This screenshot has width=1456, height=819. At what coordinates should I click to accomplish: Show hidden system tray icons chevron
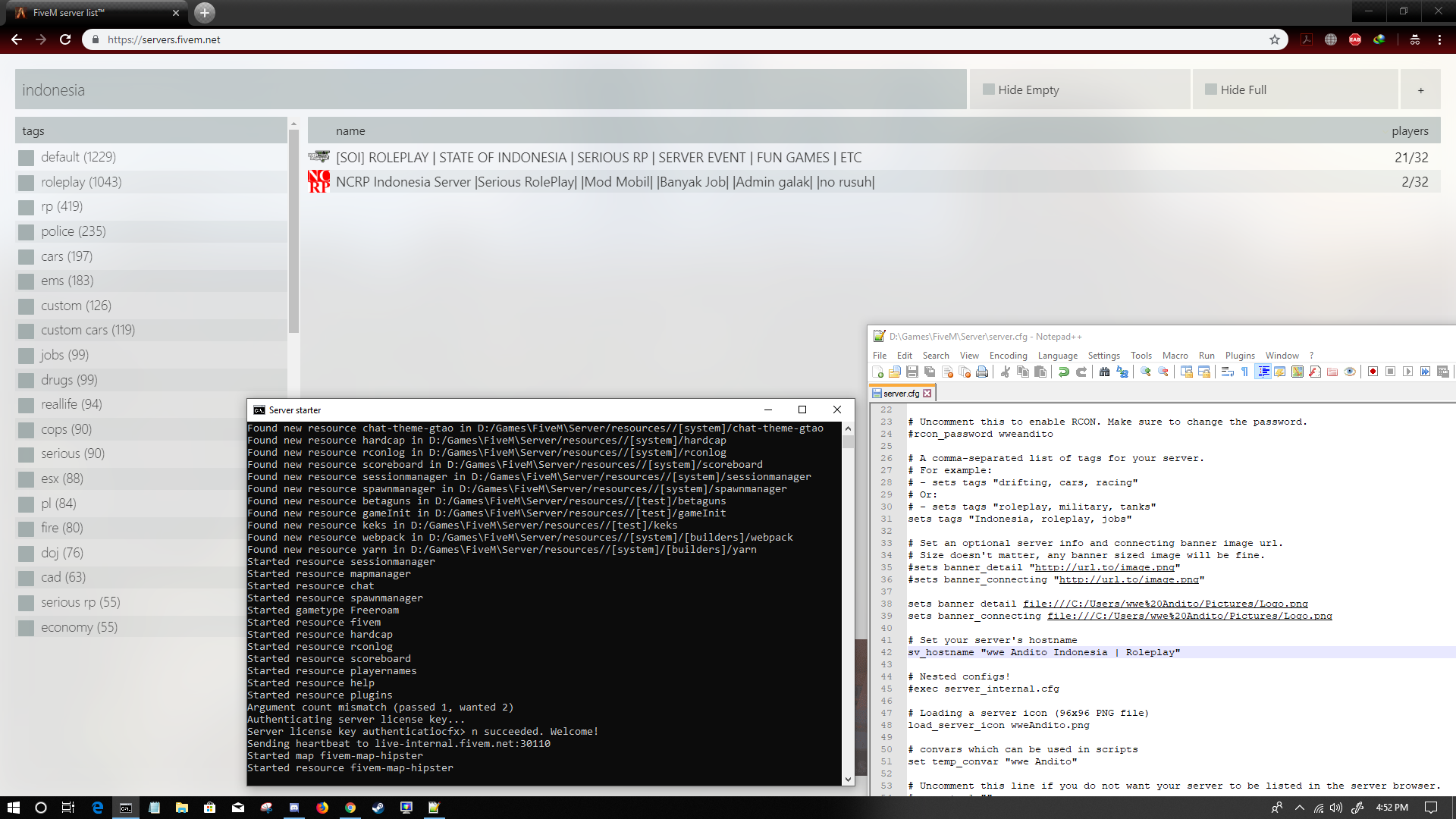(1300, 808)
